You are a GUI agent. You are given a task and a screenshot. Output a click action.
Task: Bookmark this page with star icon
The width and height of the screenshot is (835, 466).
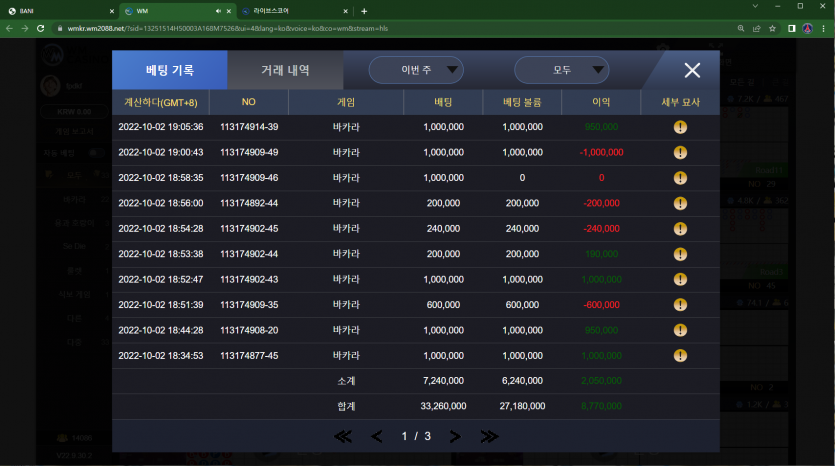tap(772, 29)
